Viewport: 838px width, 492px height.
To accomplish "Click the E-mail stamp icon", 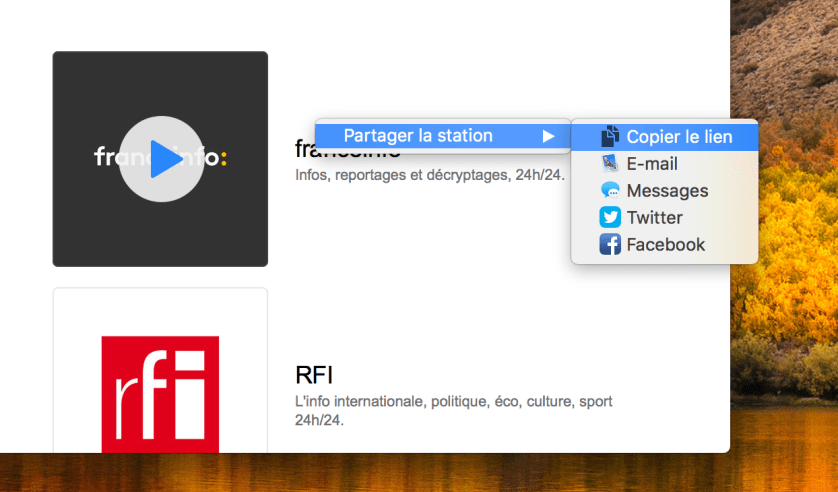I will click(610, 163).
